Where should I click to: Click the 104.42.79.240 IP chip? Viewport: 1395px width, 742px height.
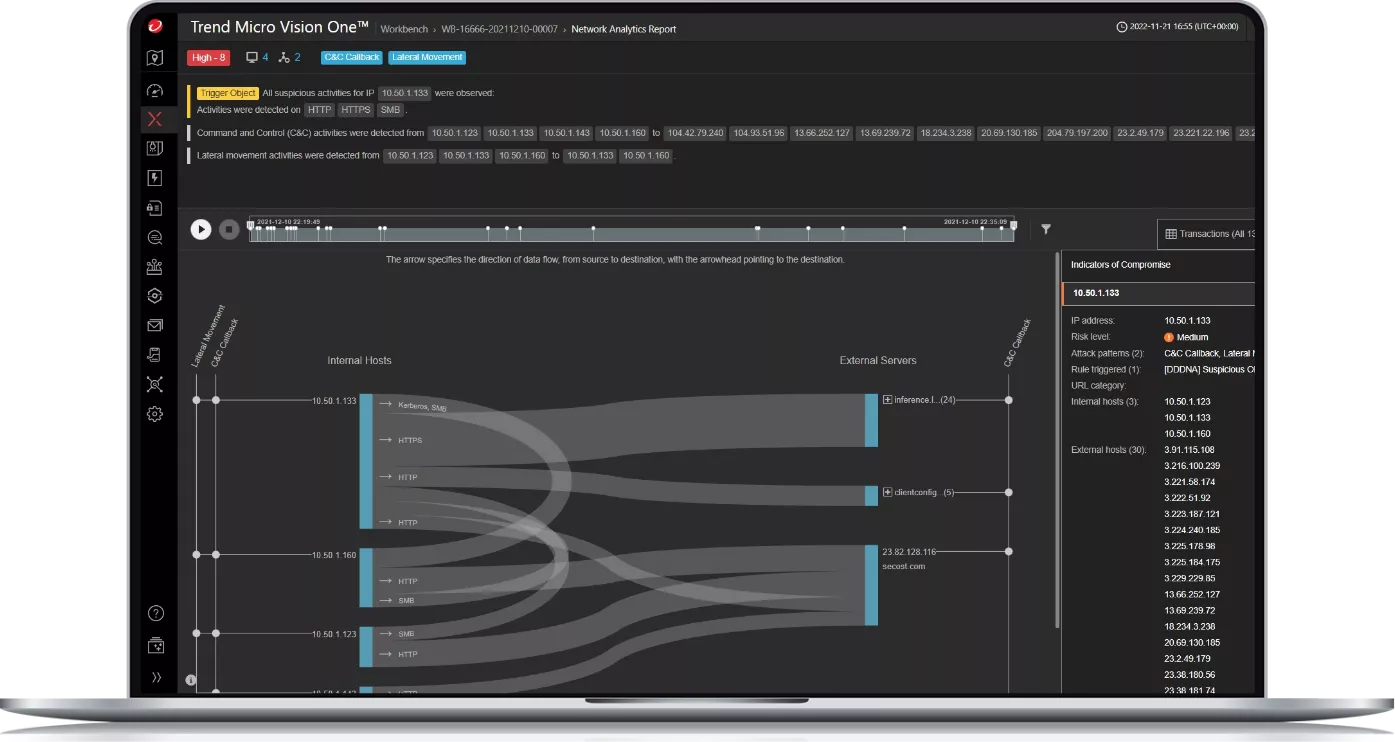[x=695, y=133]
